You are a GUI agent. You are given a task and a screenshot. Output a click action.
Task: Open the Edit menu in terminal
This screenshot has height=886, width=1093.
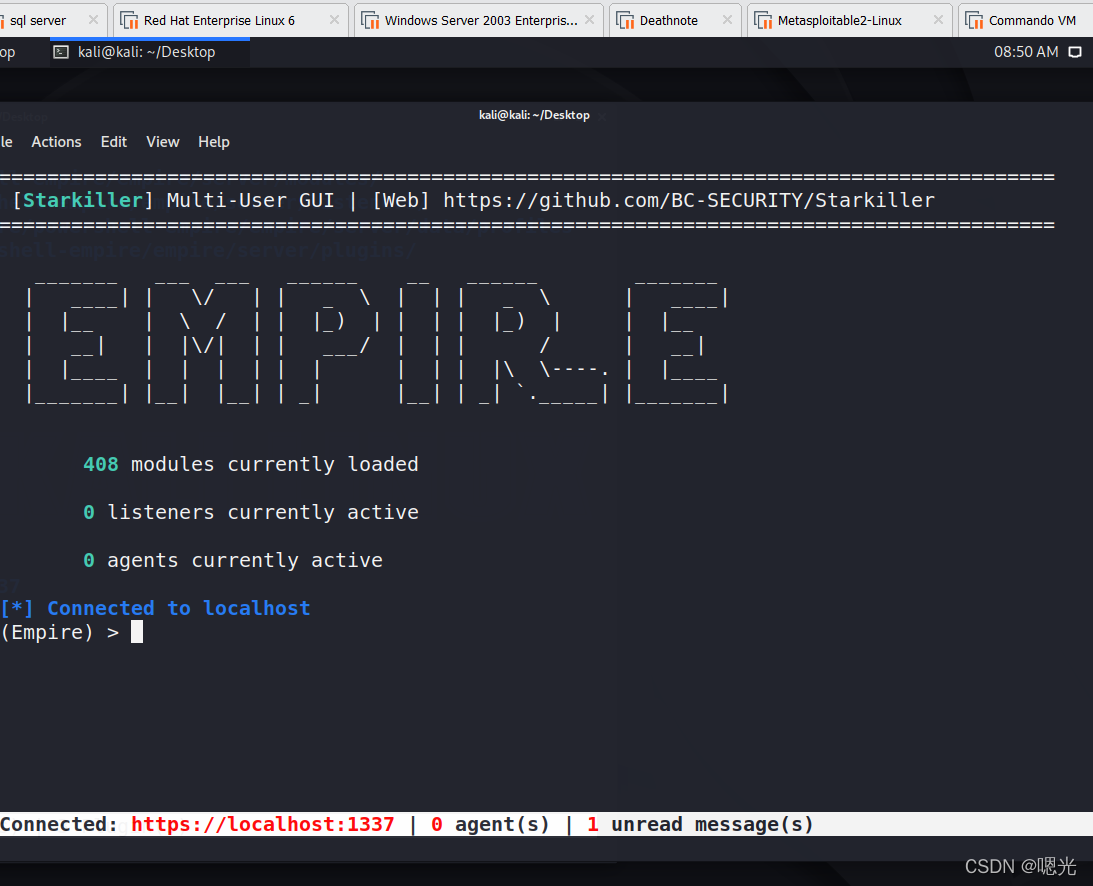[x=114, y=142]
